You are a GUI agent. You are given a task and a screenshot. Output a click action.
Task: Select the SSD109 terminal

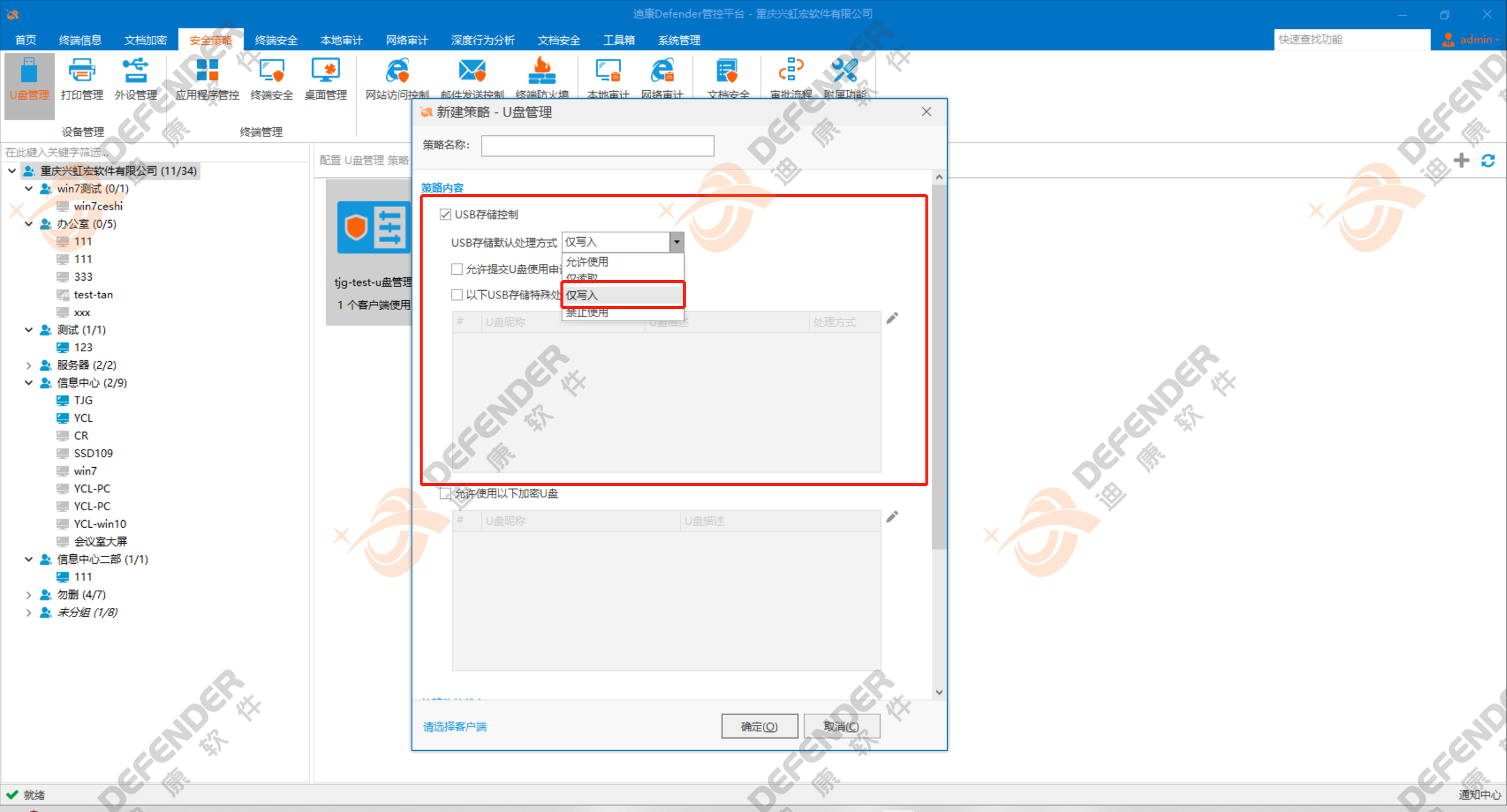click(x=93, y=453)
